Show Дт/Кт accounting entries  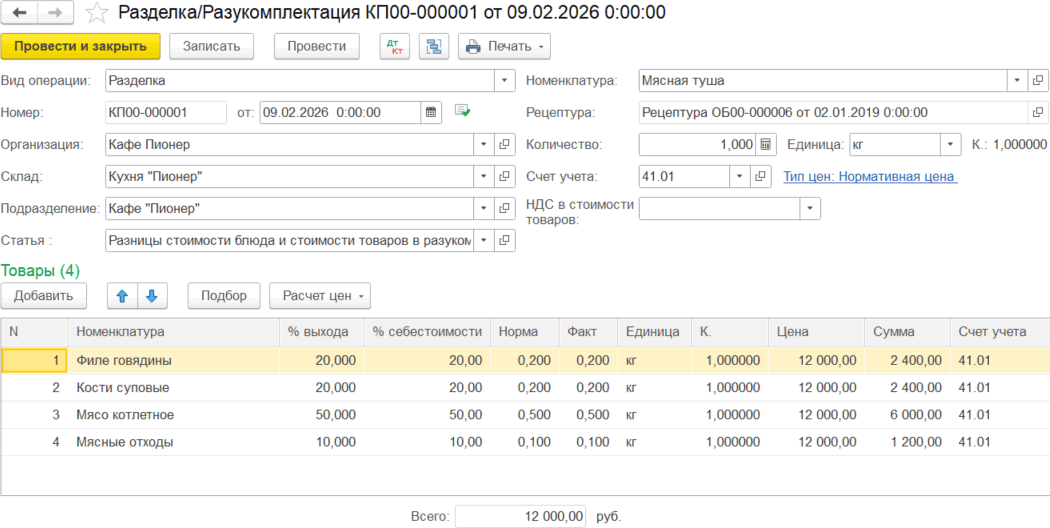pyautogui.click(x=395, y=46)
